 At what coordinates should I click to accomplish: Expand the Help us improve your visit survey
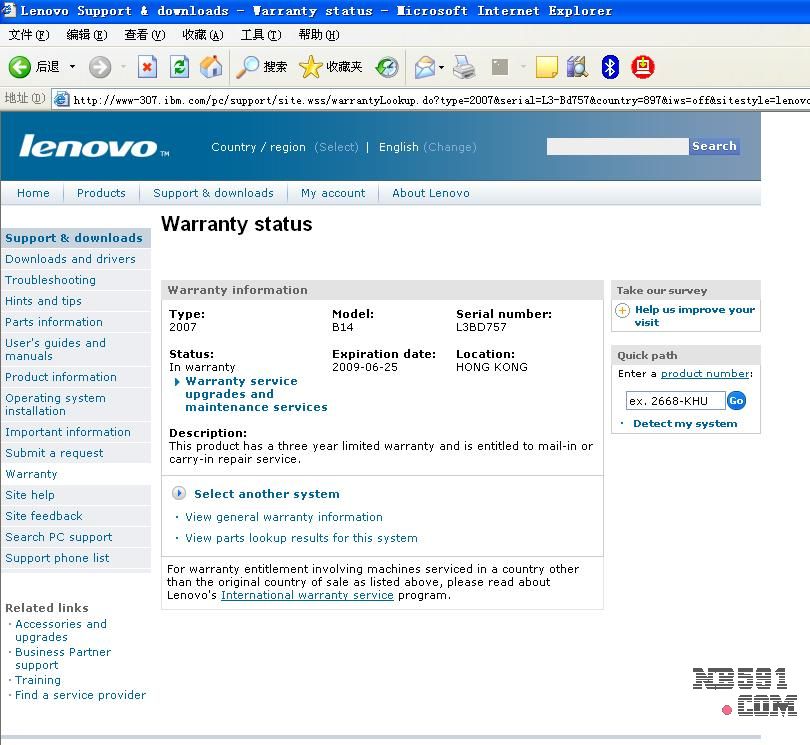pyautogui.click(x=694, y=315)
